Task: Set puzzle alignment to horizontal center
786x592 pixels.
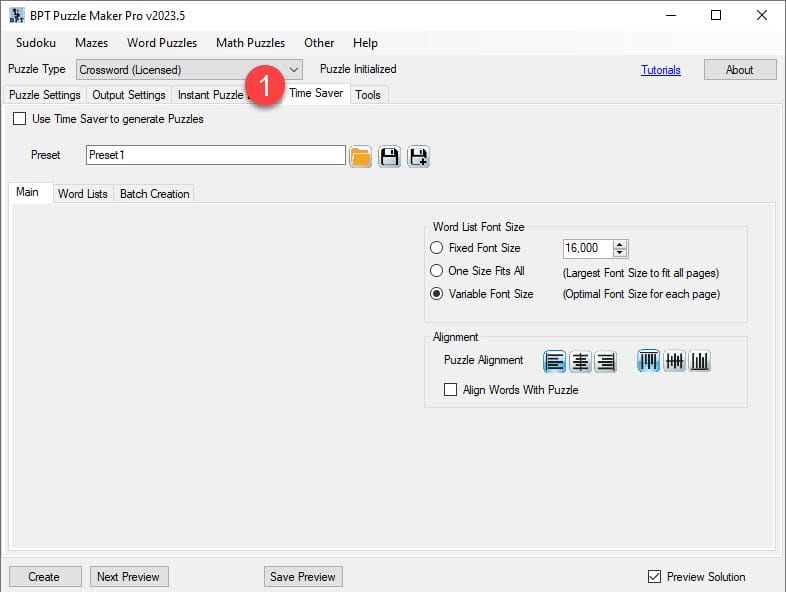Action: [x=580, y=361]
